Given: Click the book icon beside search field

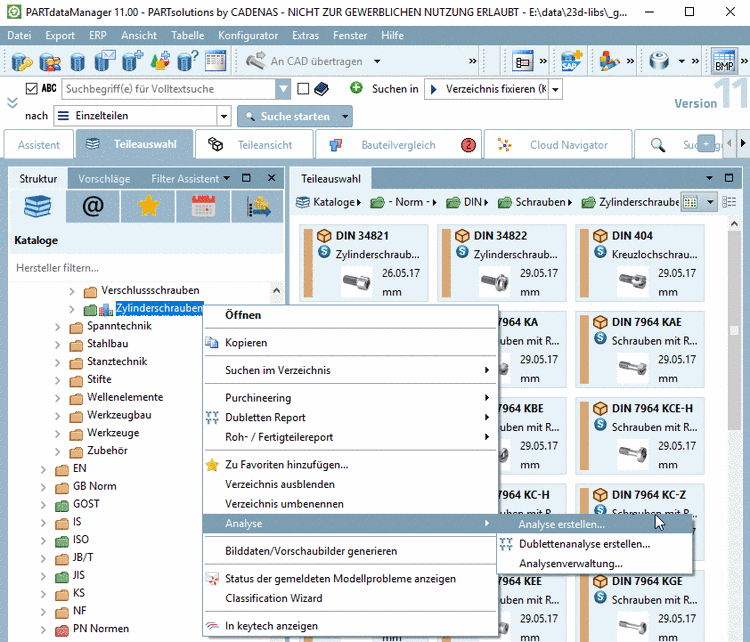Looking at the screenshot, I should point(321,89).
